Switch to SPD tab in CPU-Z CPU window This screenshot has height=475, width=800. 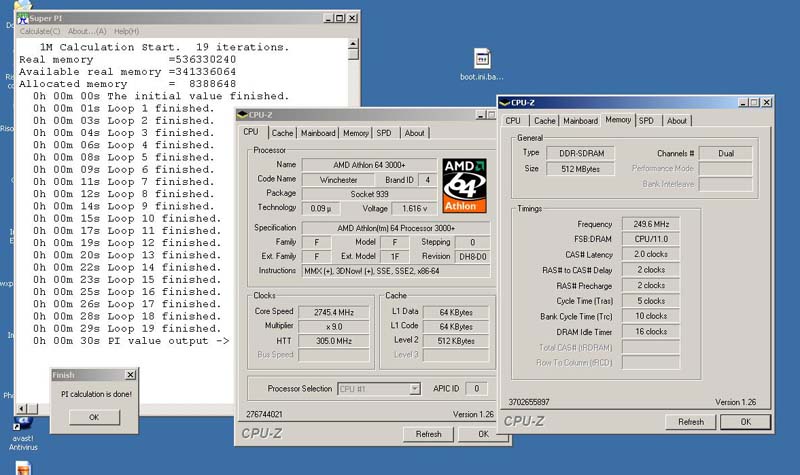click(x=384, y=133)
